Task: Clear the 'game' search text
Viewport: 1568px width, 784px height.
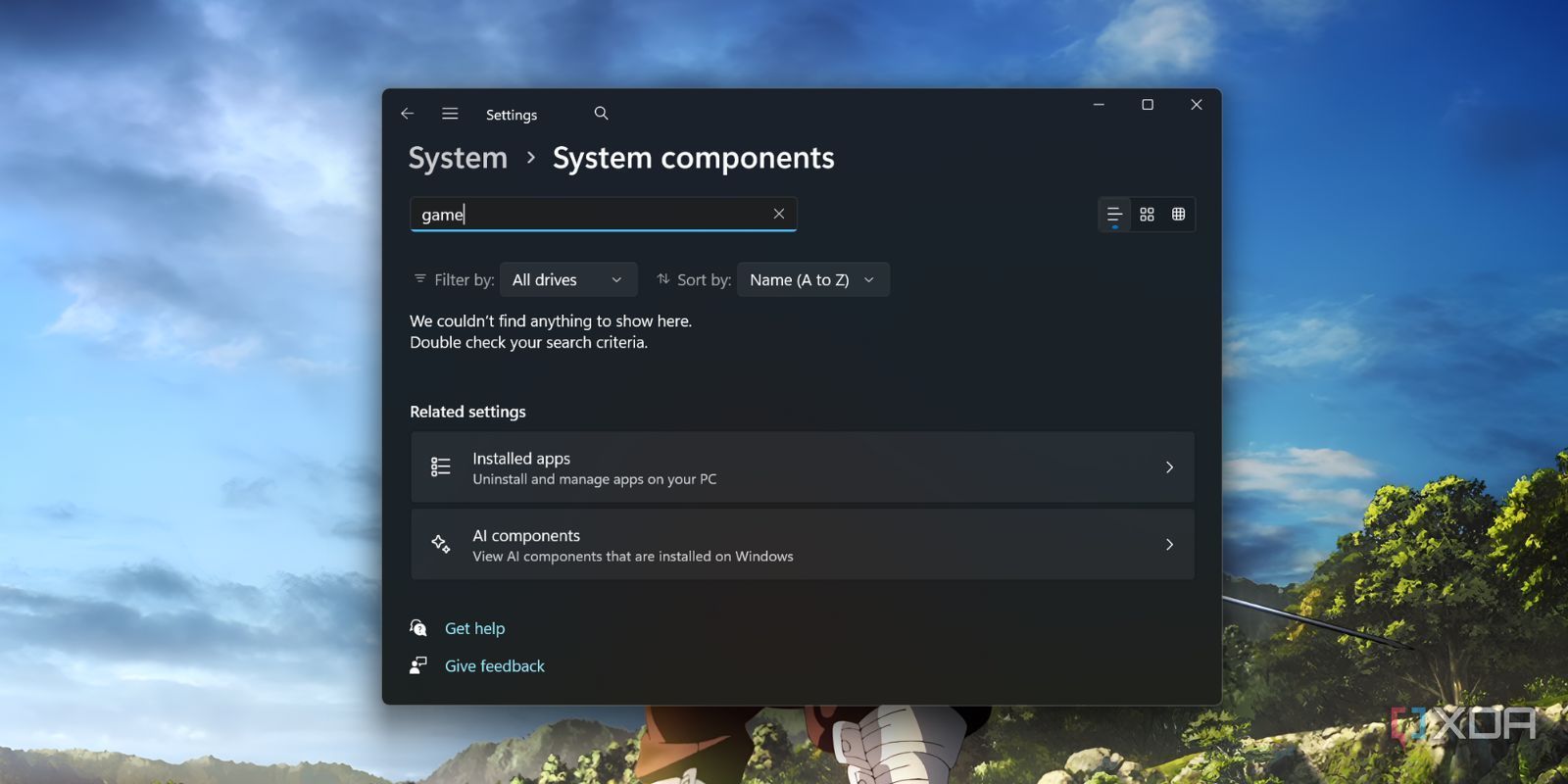Action: tap(779, 214)
